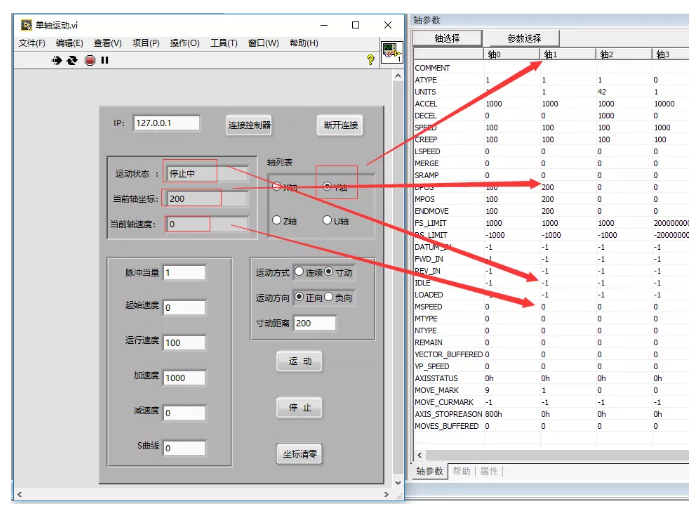Click the AXISSTATUS parameter row label
This screenshot has height=514, width=697.
[x=436, y=378]
